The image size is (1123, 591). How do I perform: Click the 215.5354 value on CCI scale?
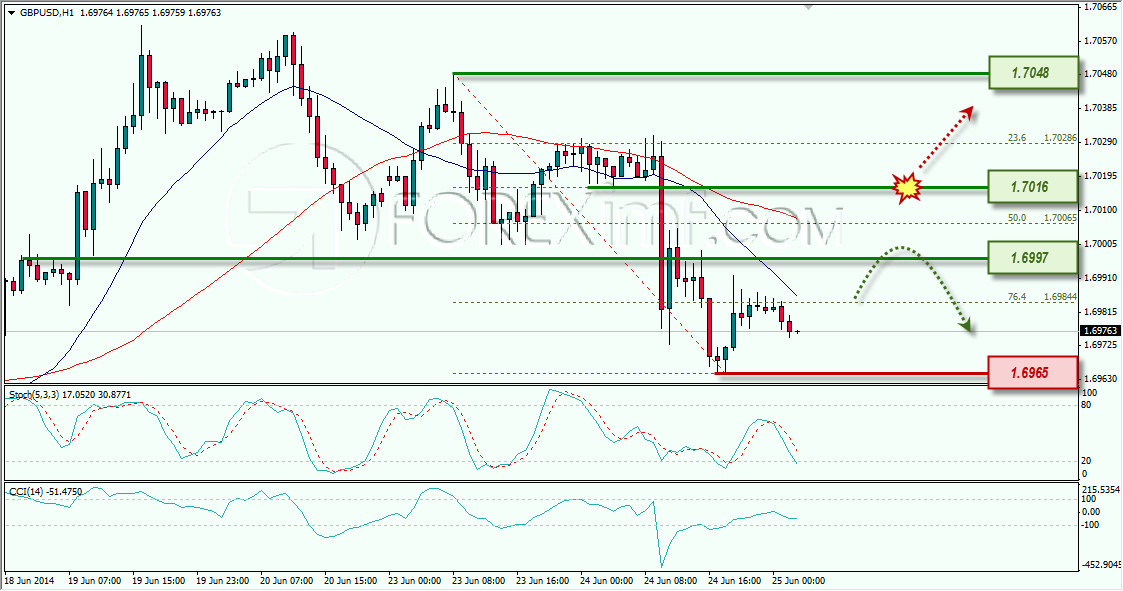coord(1101,489)
